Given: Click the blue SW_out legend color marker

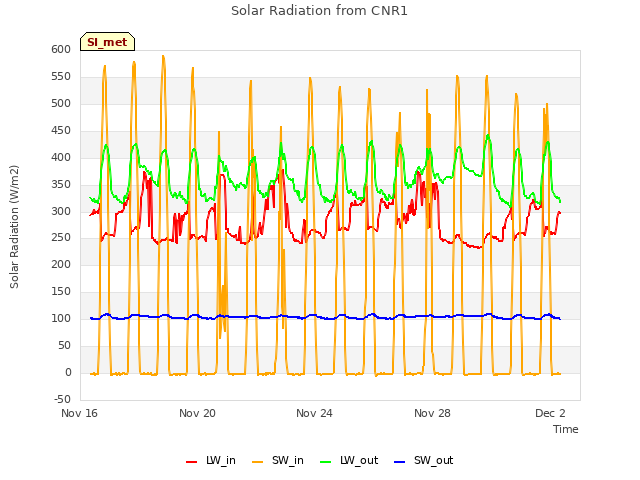Looking at the screenshot, I should tap(400, 462).
